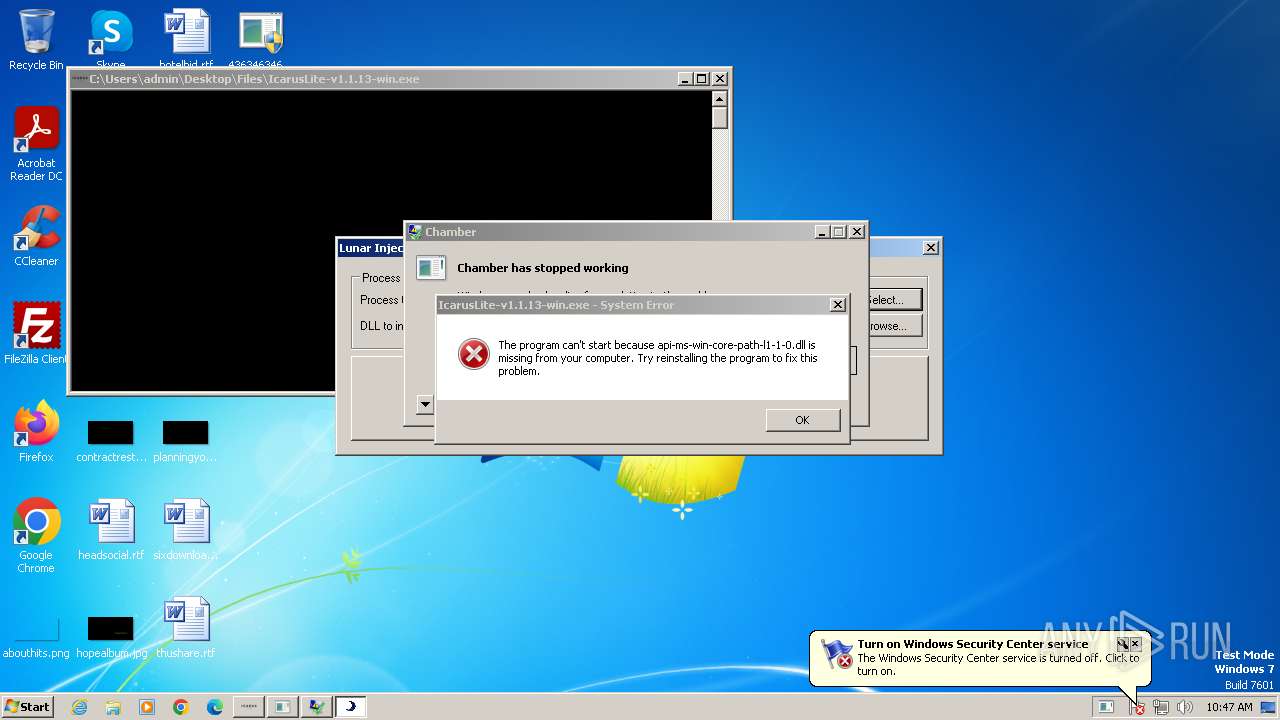Click the Action Center flag tray icon
Image resolution: width=1280 pixels, height=720 pixels.
pyautogui.click(x=1137, y=707)
